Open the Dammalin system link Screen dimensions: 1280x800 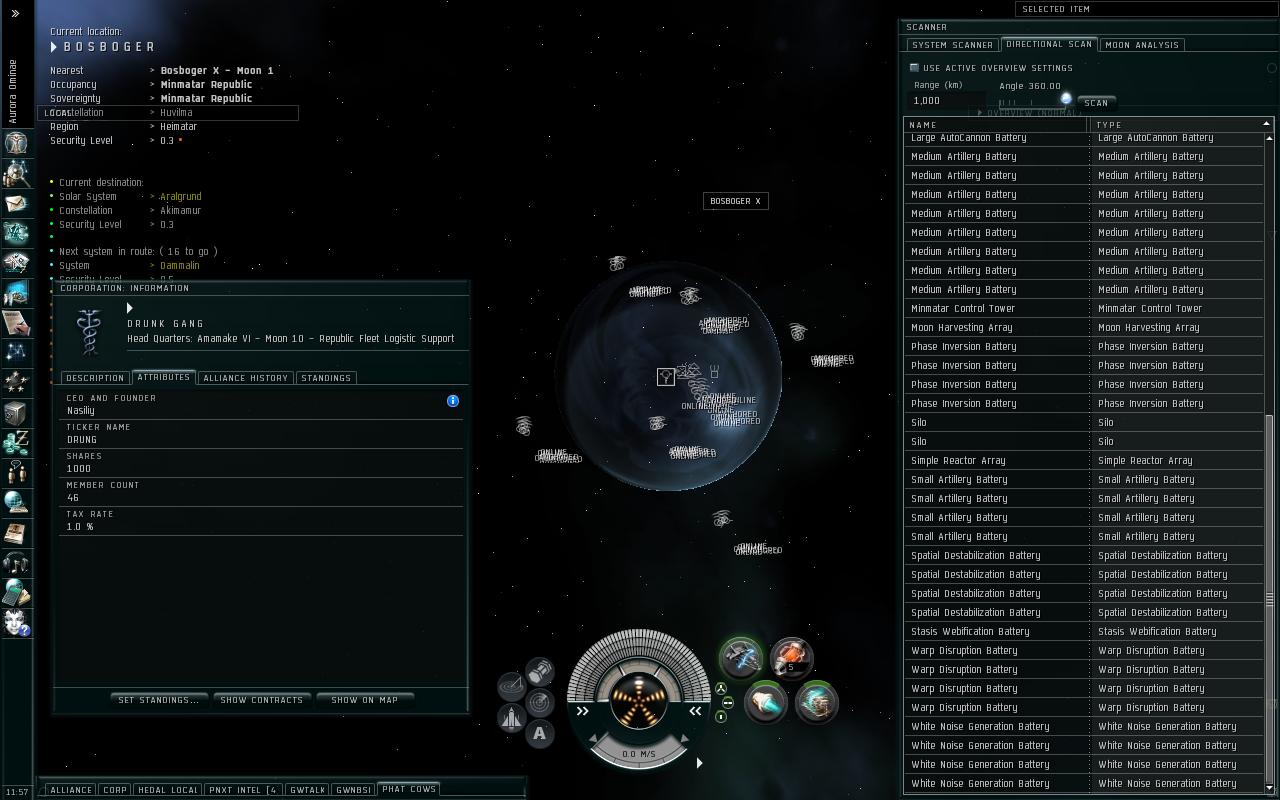(180, 266)
